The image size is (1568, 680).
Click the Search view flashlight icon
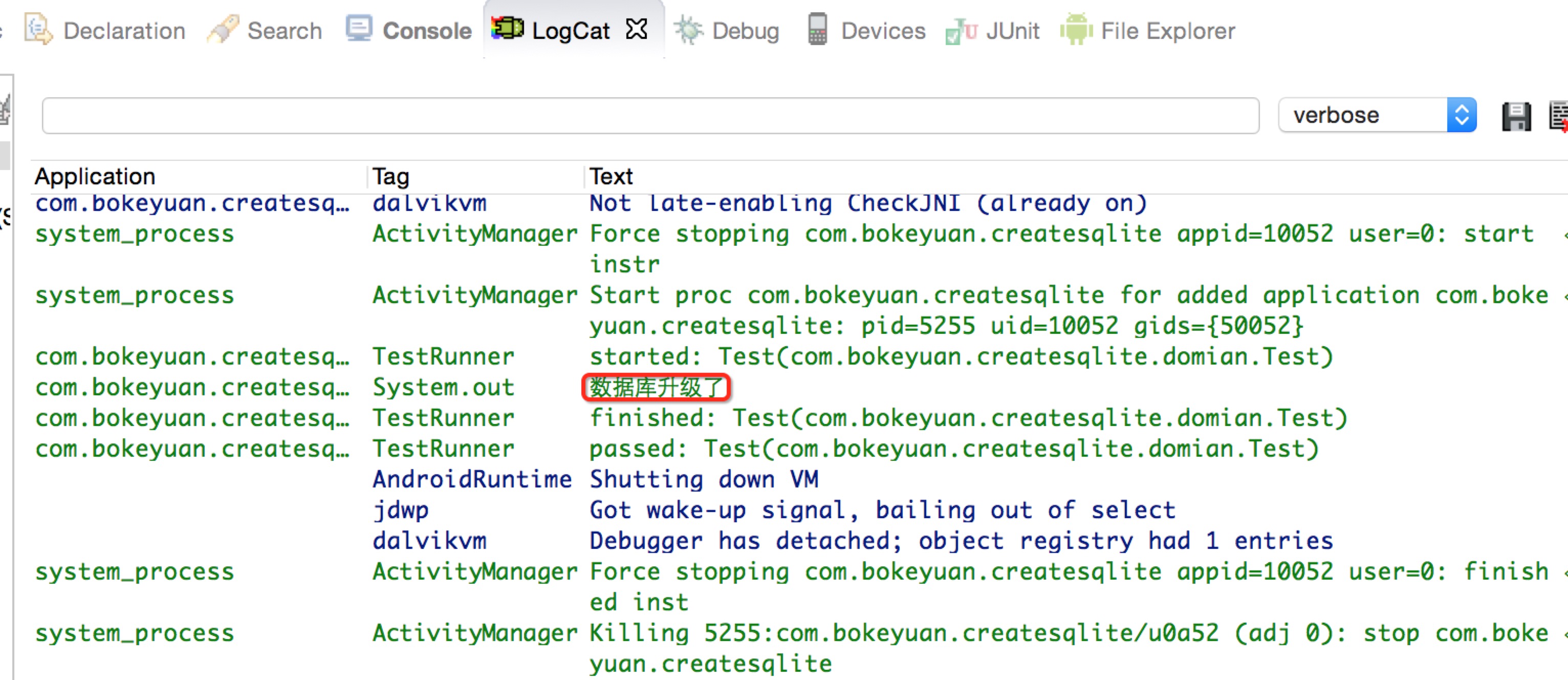pos(223,29)
